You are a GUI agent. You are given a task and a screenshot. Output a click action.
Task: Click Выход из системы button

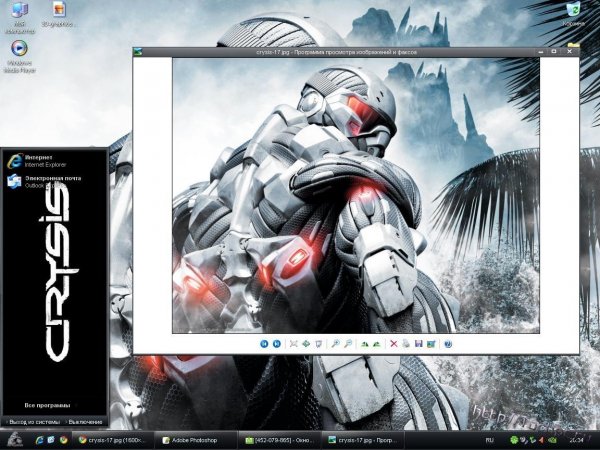coord(34,422)
